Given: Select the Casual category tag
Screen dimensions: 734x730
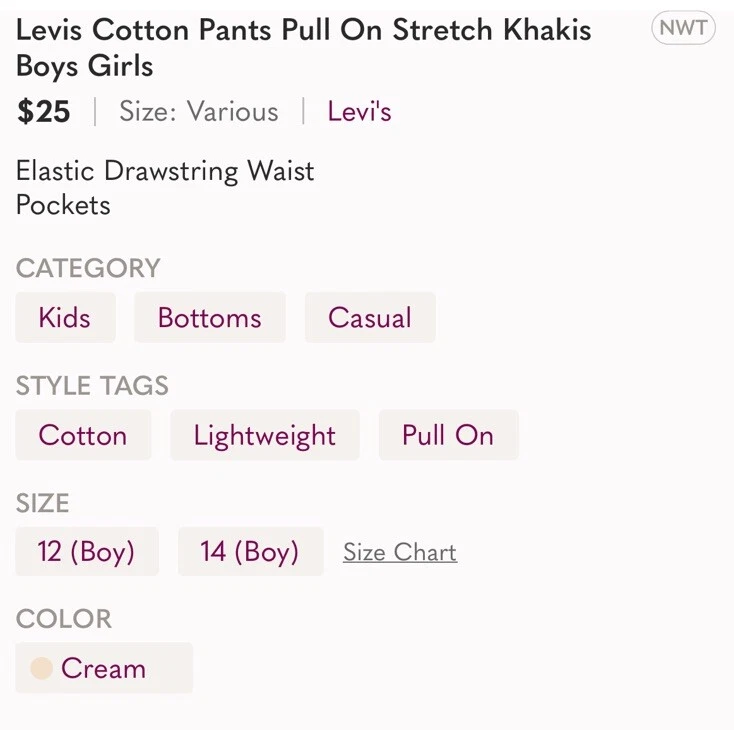Looking at the screenshot, I should (369, 318).
